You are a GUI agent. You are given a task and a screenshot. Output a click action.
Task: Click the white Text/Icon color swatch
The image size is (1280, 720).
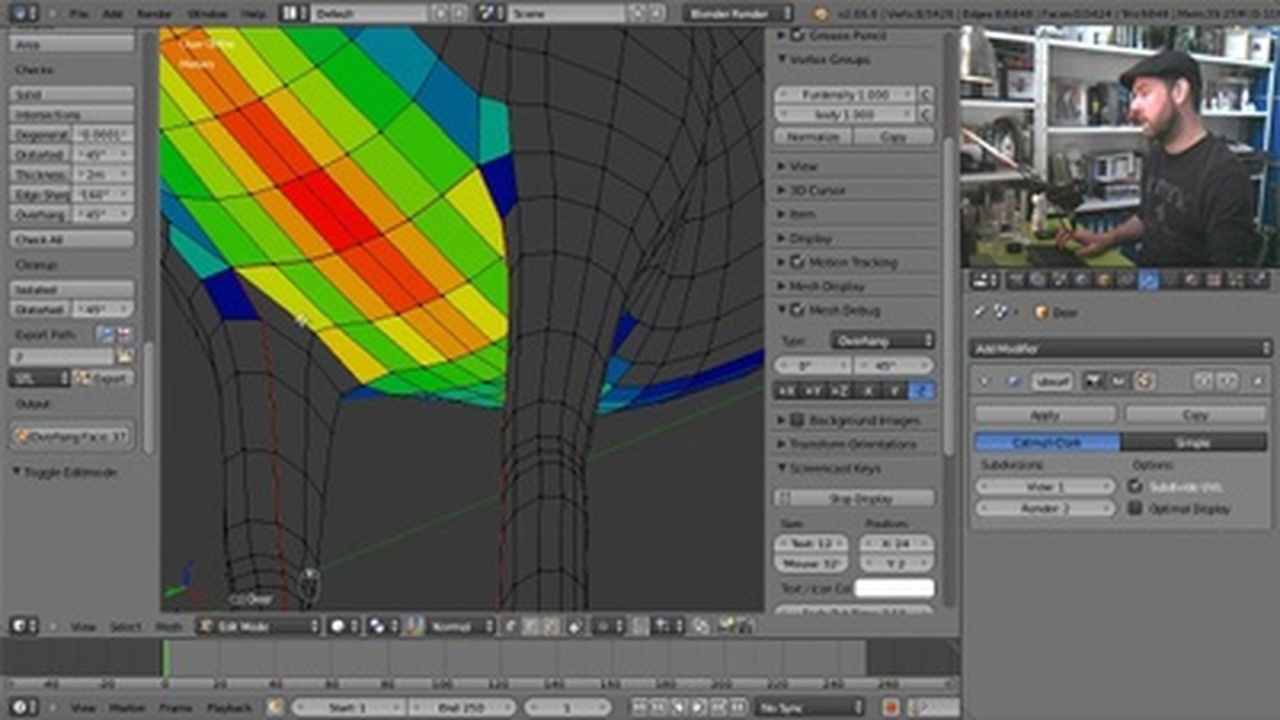pyautogui.click(x=894, y=589)
